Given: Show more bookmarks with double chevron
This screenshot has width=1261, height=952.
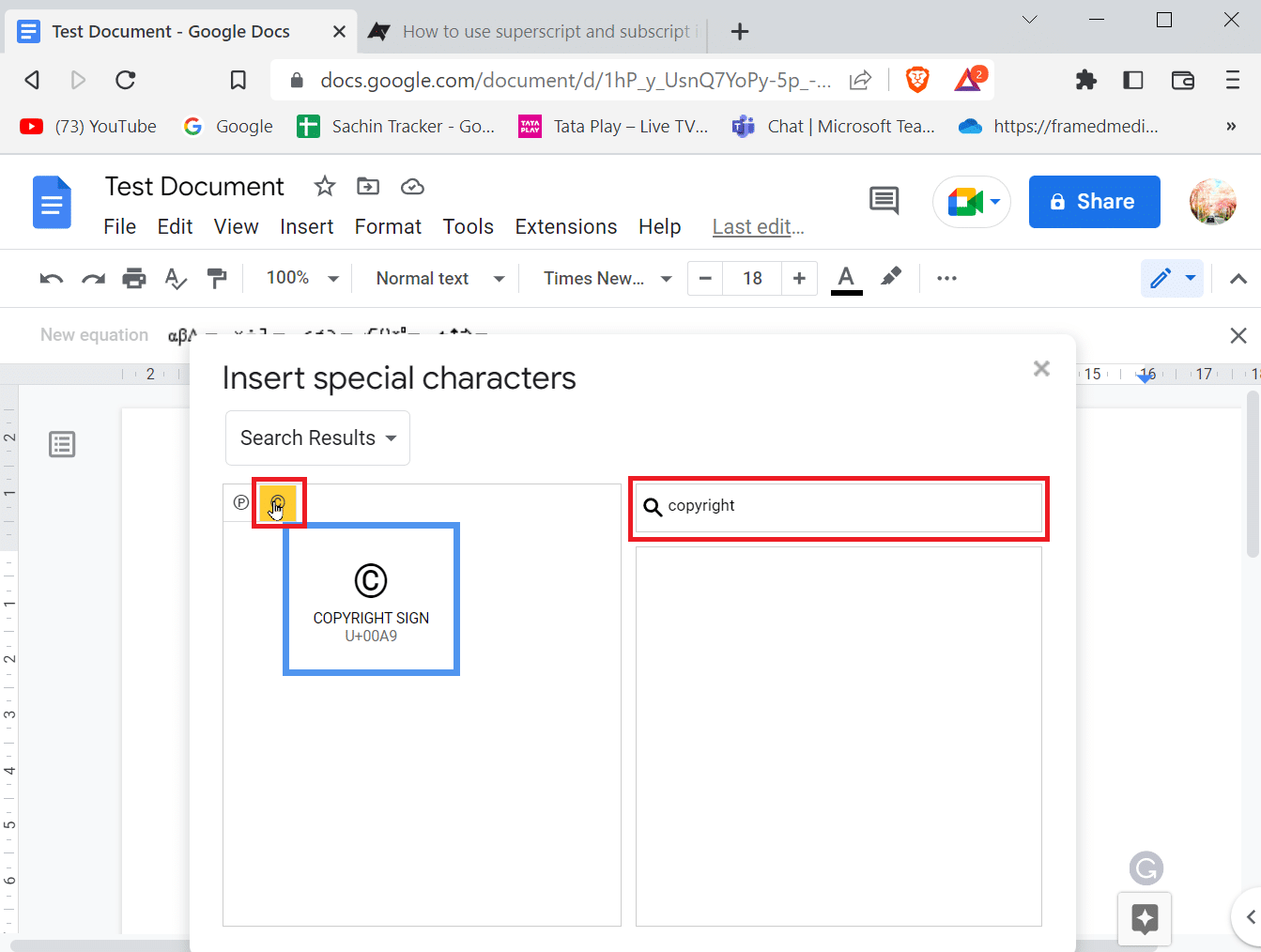Looking at the screenshot, I should pos(1231,126).
